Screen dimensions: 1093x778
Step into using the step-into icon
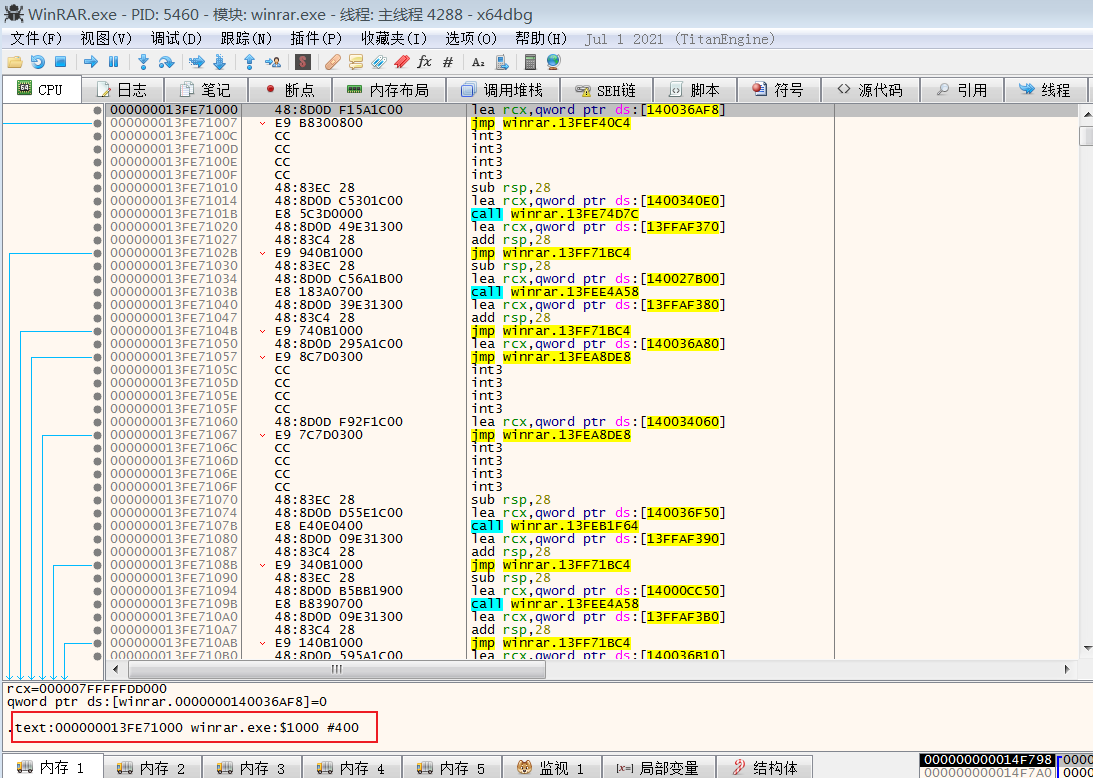144,61
